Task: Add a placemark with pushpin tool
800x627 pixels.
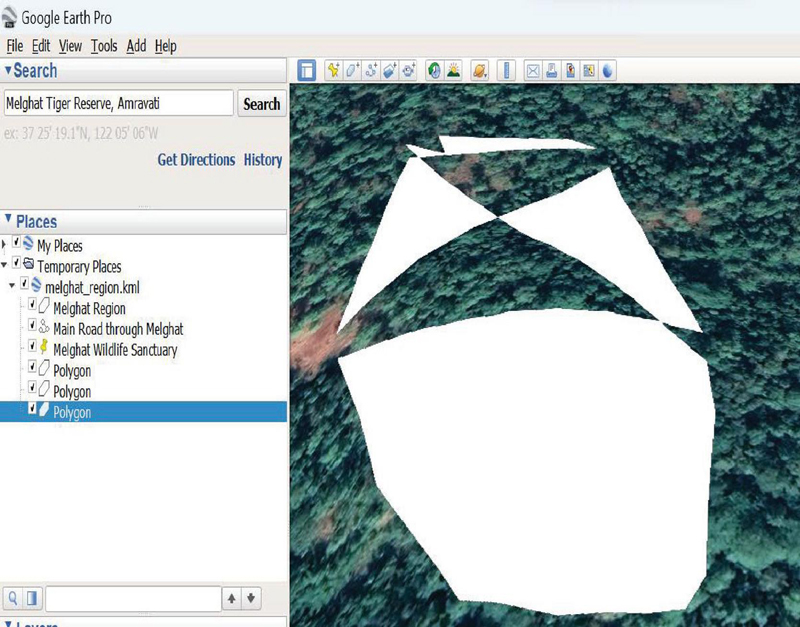Action: 333,70
